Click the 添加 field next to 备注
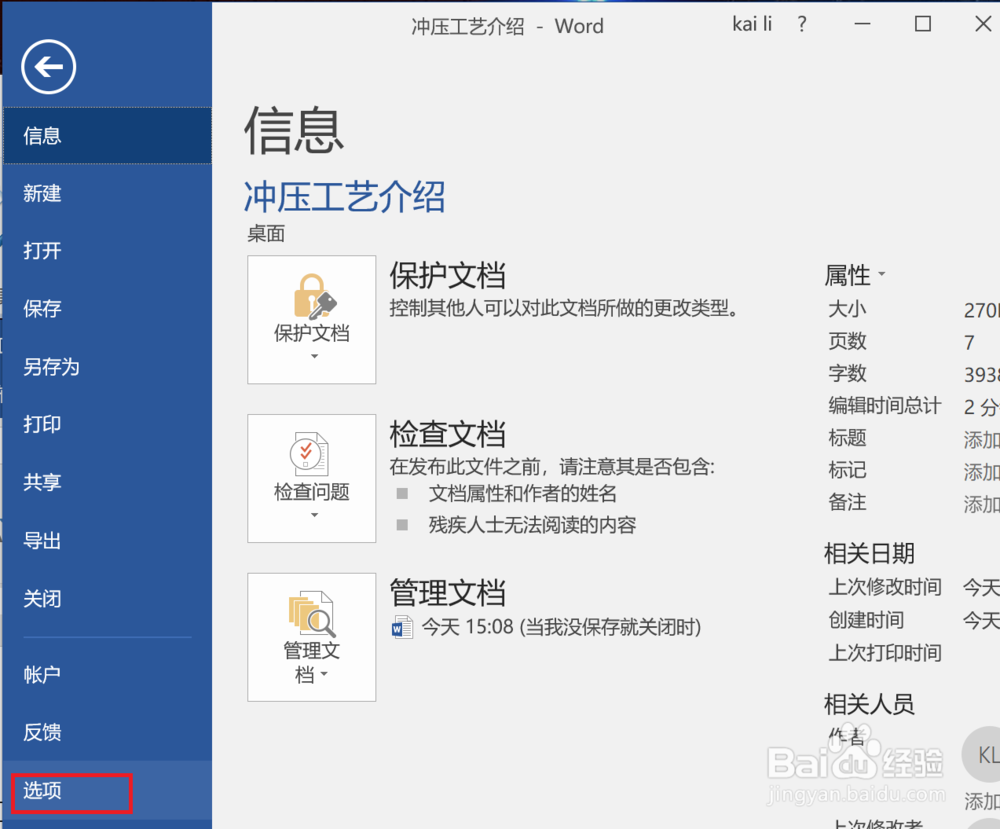The width and height of the screenshot is (1000, 829). [982, 504]
